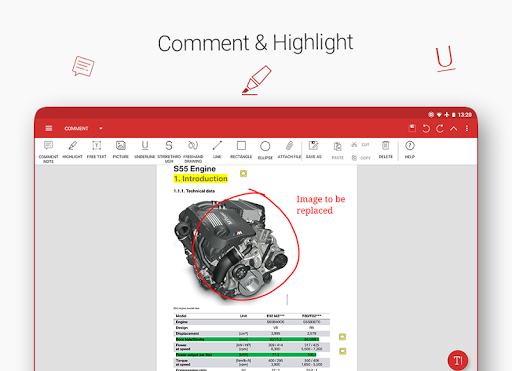Enable the Freehand Drawing tool
The width and height of the screenshot is (512, 371).
pos(193,151)
